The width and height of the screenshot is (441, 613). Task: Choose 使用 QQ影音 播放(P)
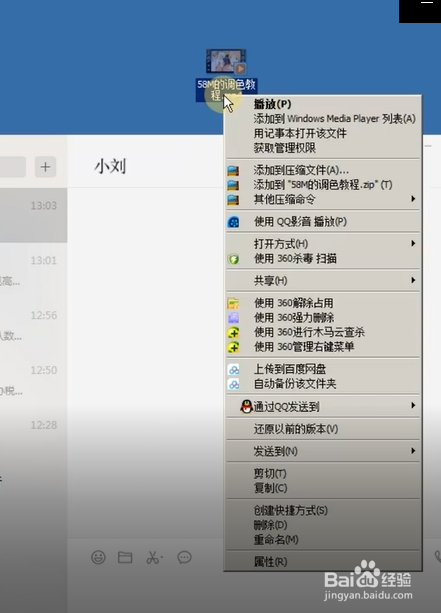tap(323, 222)
